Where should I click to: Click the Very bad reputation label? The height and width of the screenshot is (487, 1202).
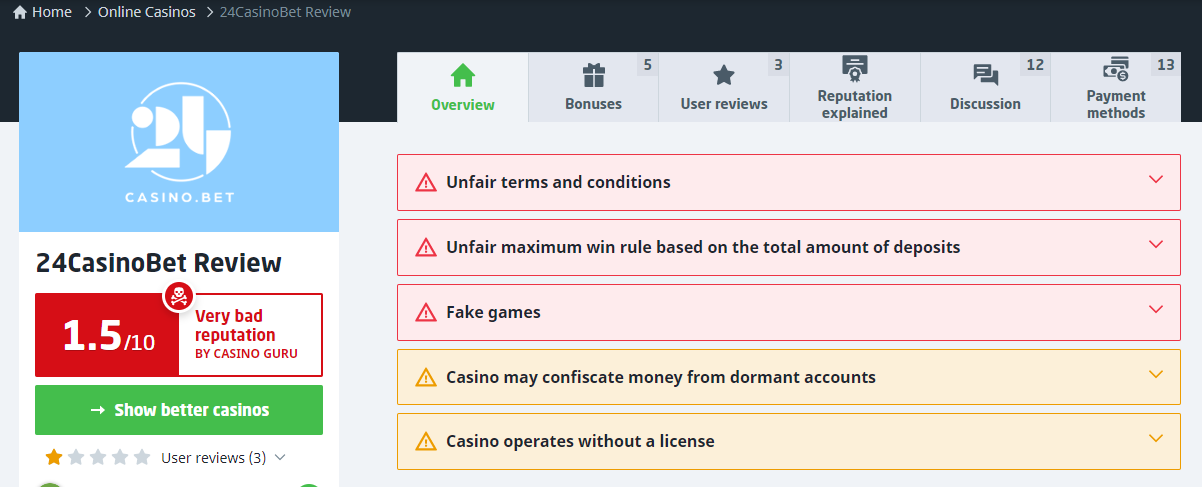point(236,326)
